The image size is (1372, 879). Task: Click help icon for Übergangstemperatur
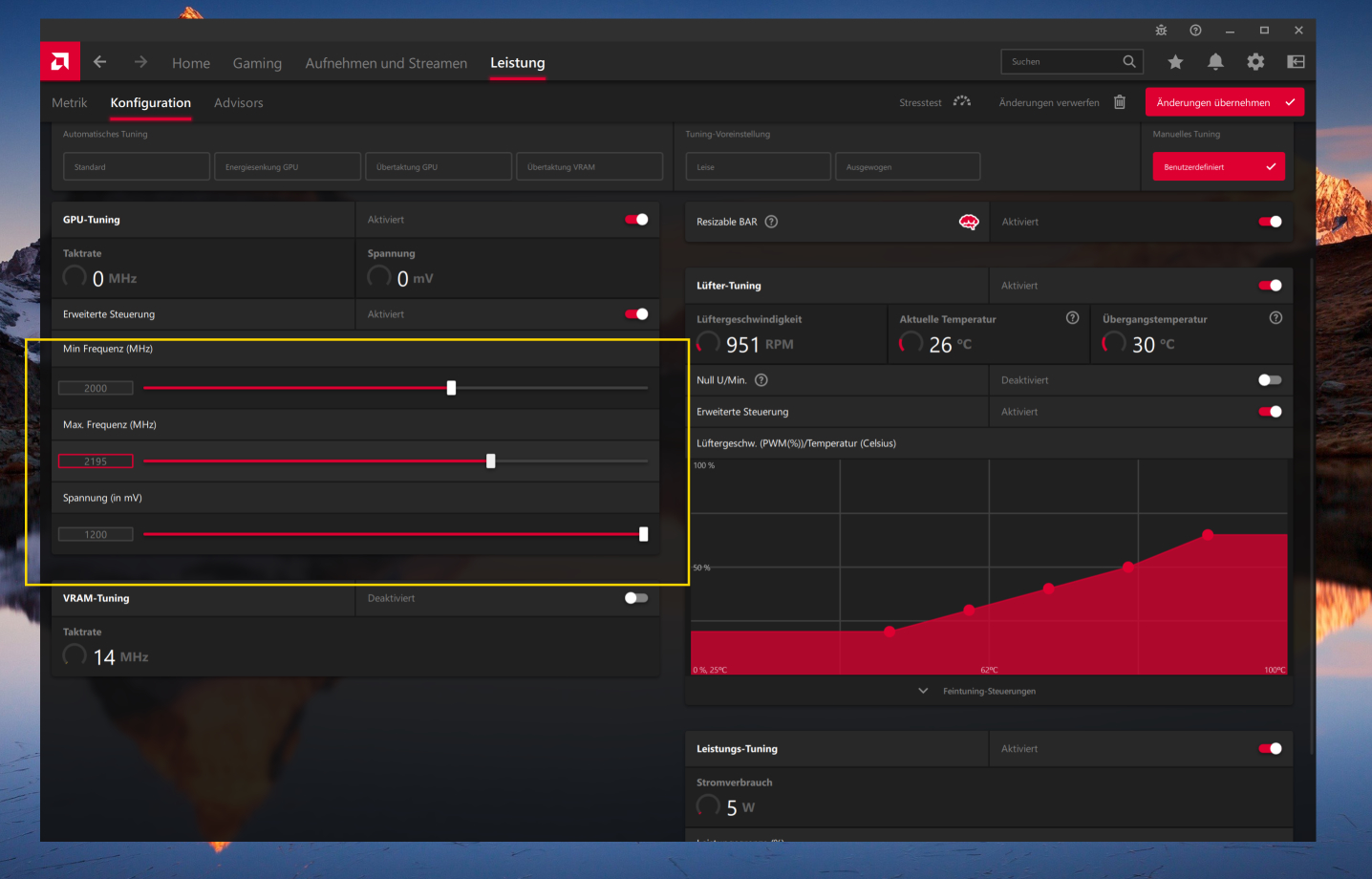[x=1276, y=318]
